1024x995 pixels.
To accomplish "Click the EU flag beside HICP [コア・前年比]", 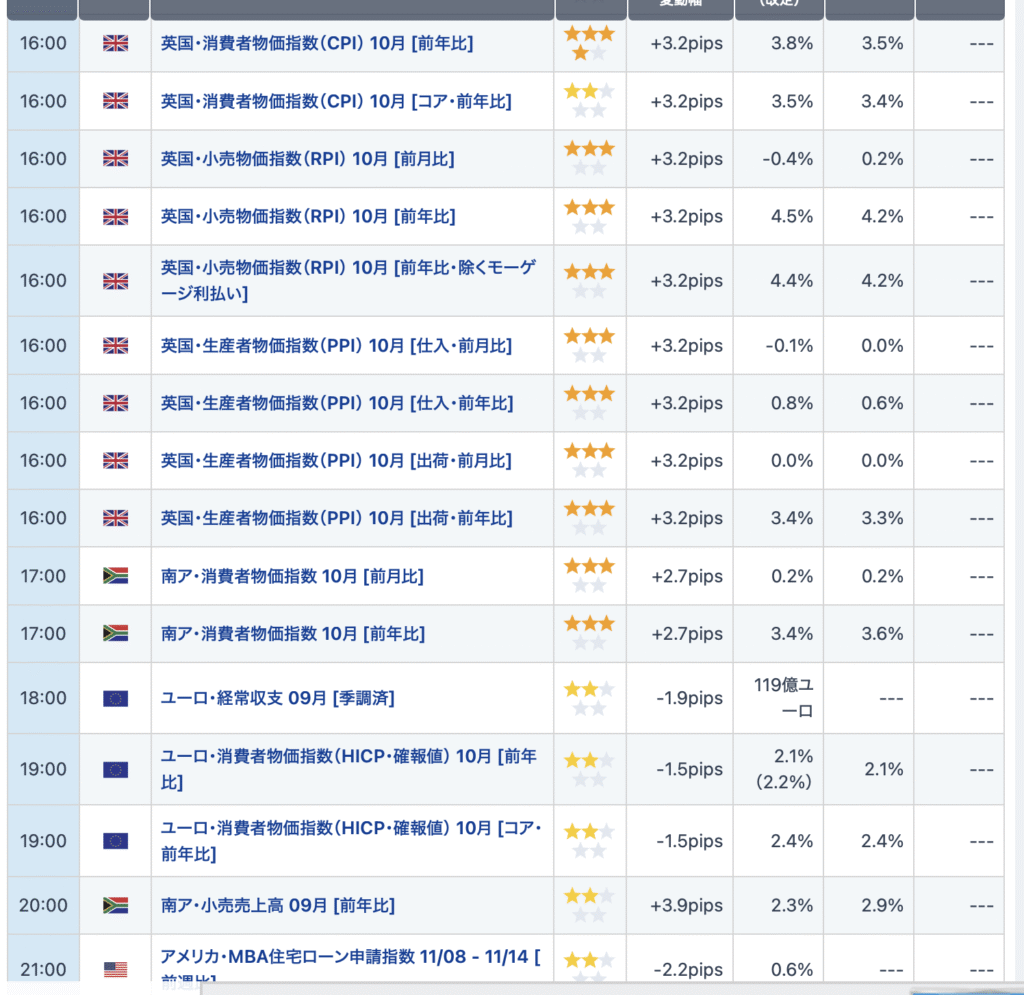I will tap(115, 841).
